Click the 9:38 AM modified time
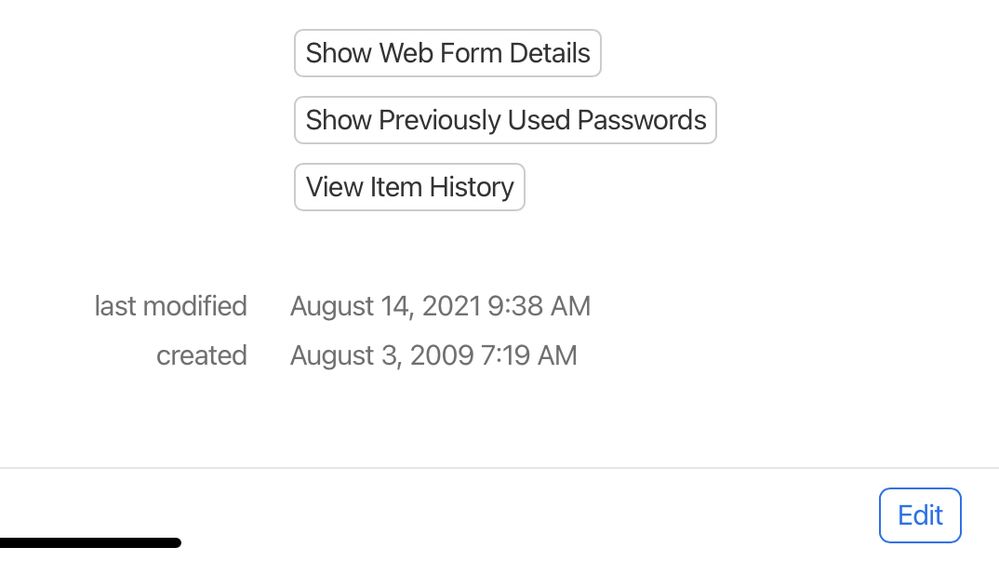The height and width of the screenshot is (562, 999). point(539,306)
